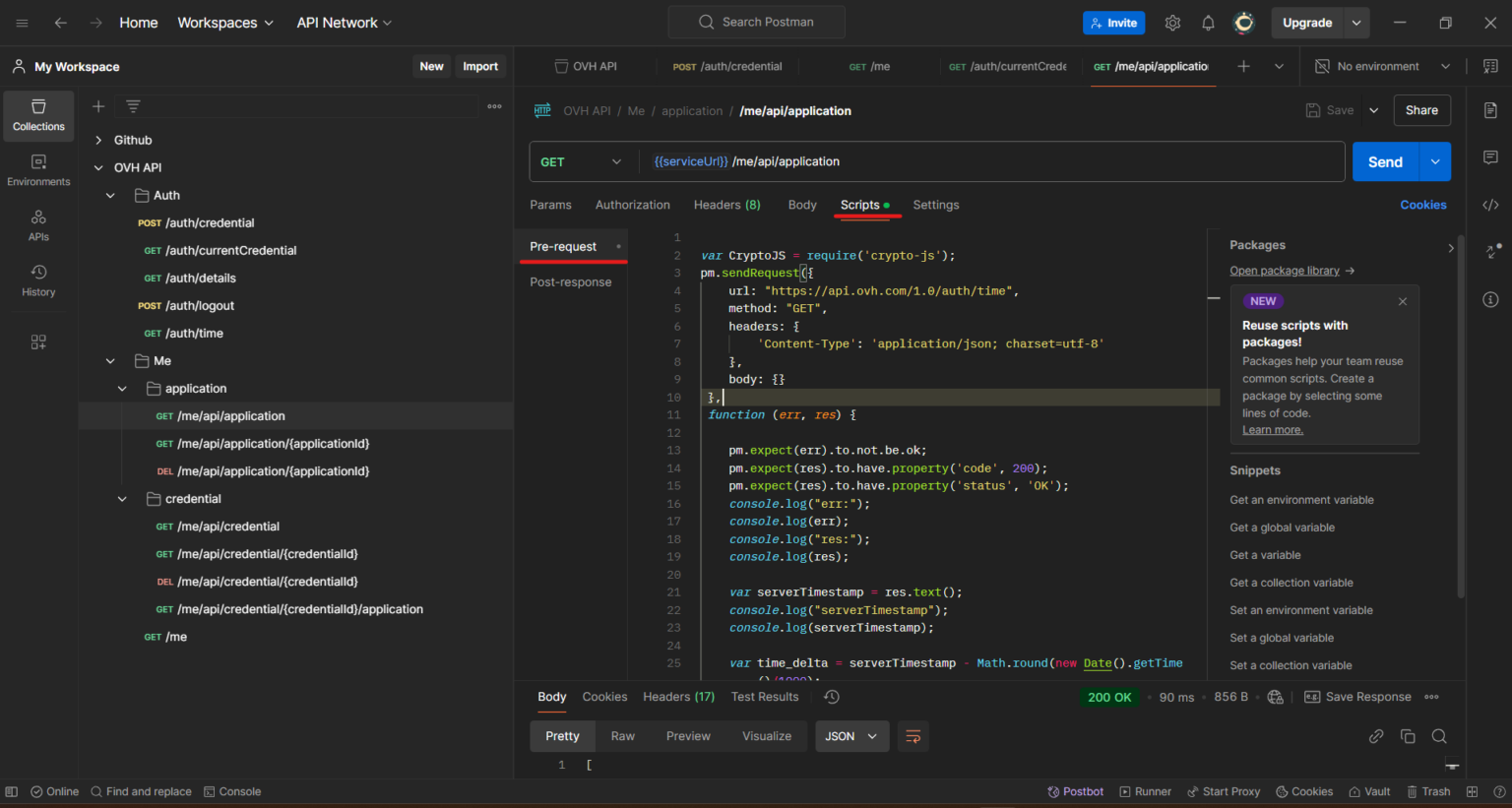Open the Environments panel in the left sidebar

[38, 167]
